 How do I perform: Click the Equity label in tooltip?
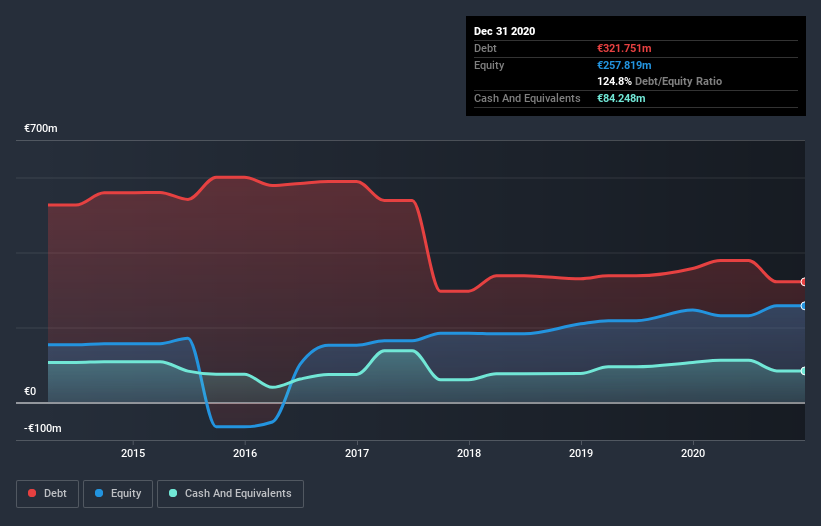489,65
